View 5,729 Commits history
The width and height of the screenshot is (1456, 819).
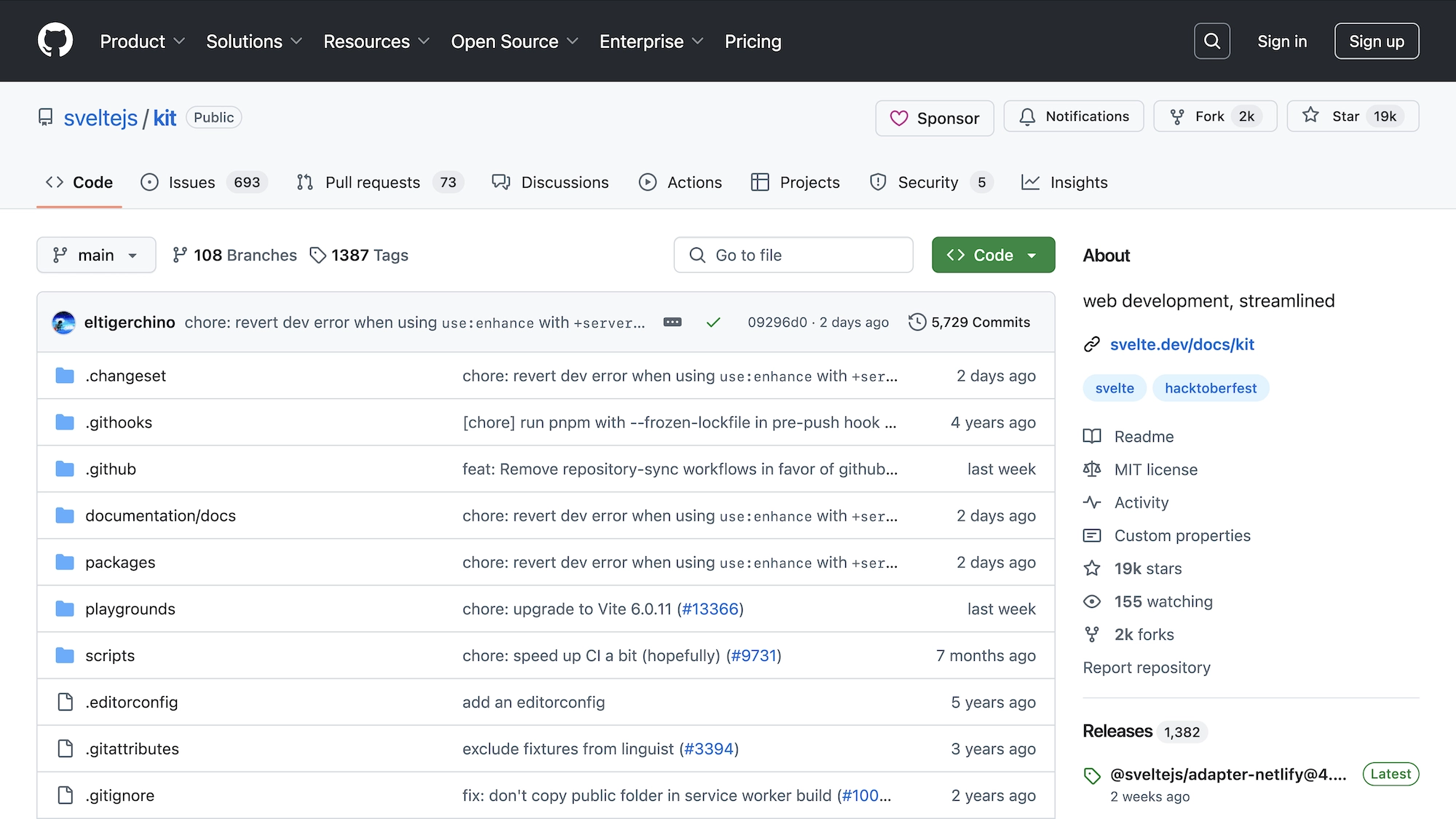[969, 322]
